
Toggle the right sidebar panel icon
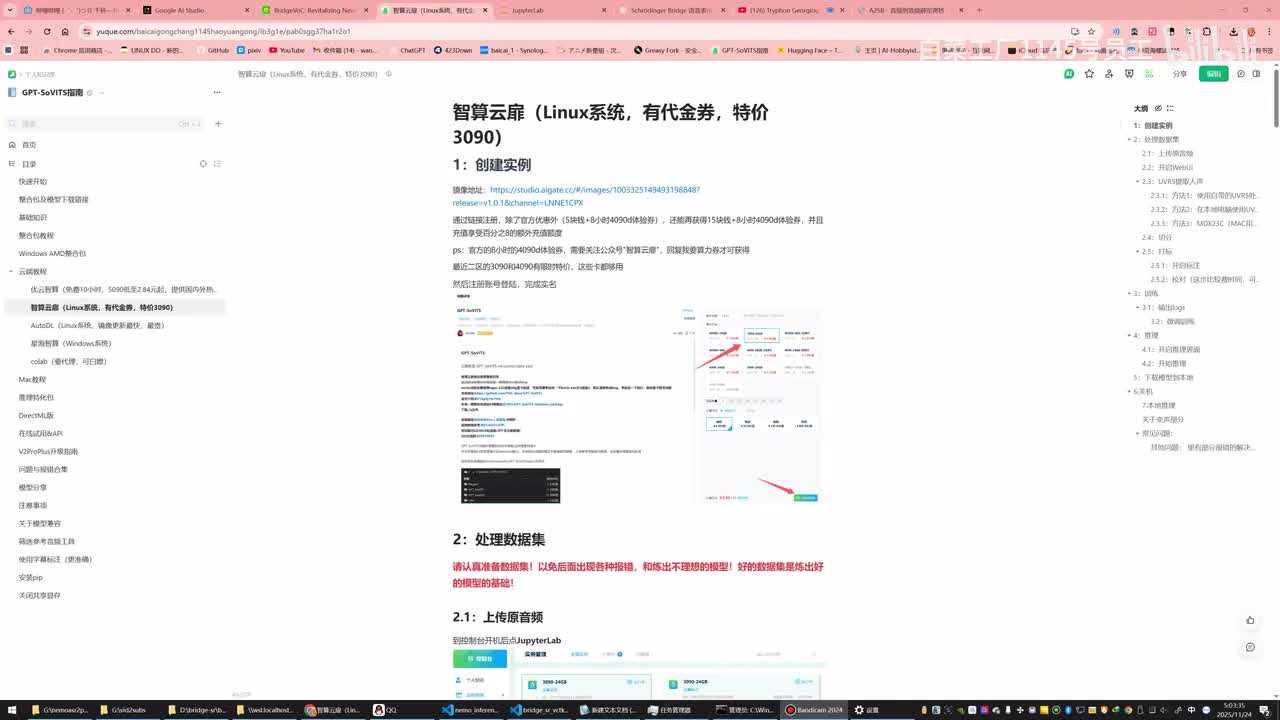(1258, 74)
